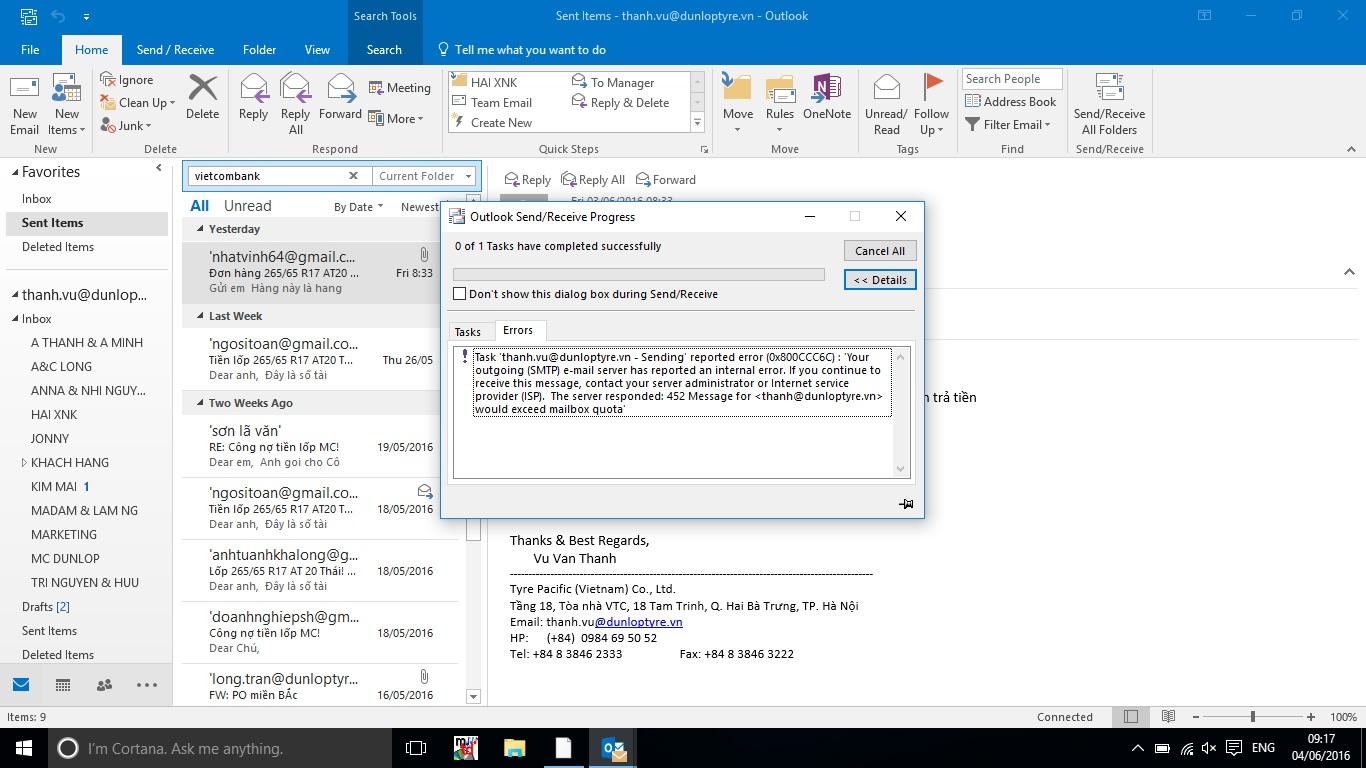Switch to People view in navigation bar
This screenshot has height=768, width=1366.
(104, 685)
